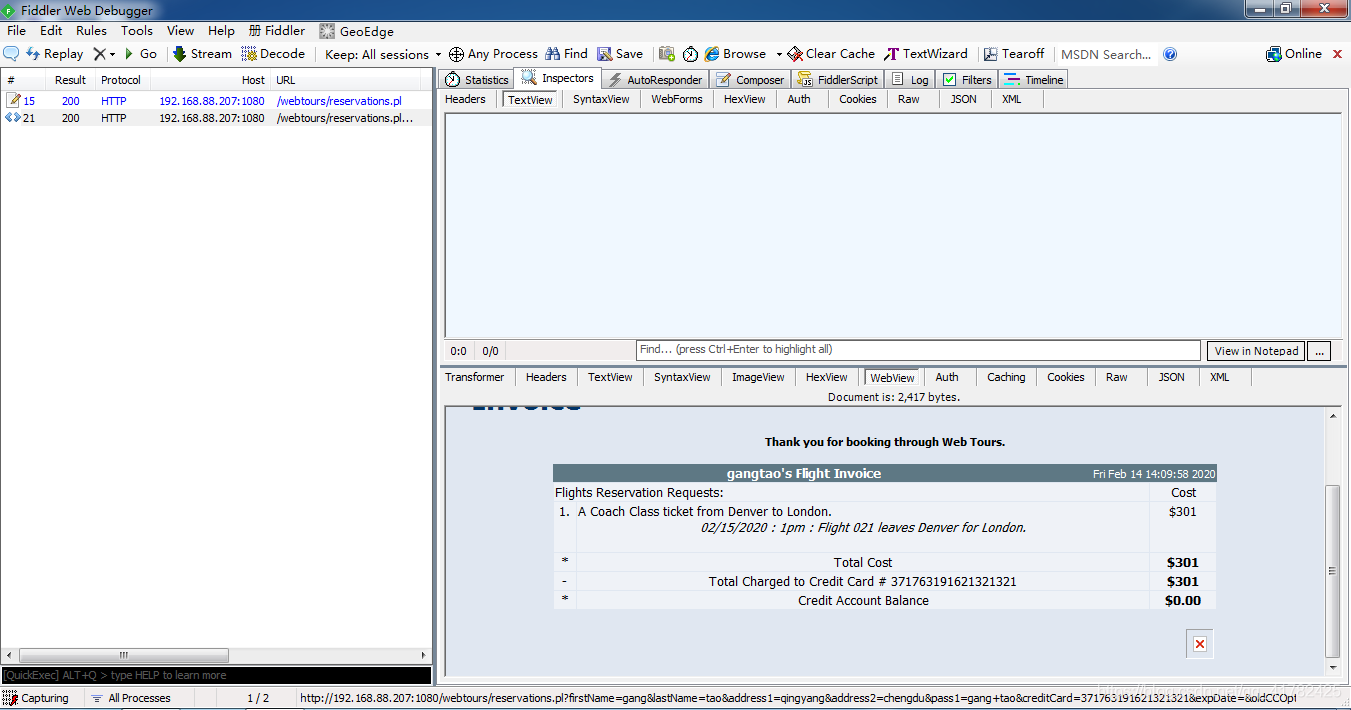The image size is (1351, 710).
Task: Toggle Stream mode in toolbar
Action: click(x=202, y=54)
